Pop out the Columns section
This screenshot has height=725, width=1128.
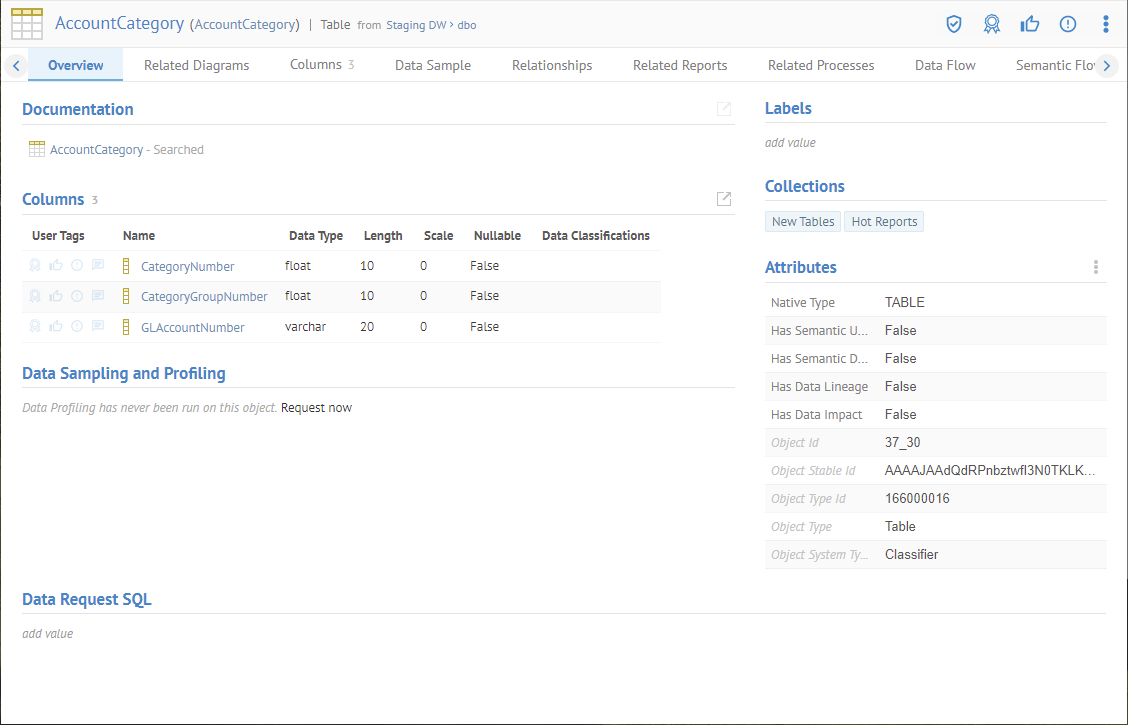click(723, 199)
